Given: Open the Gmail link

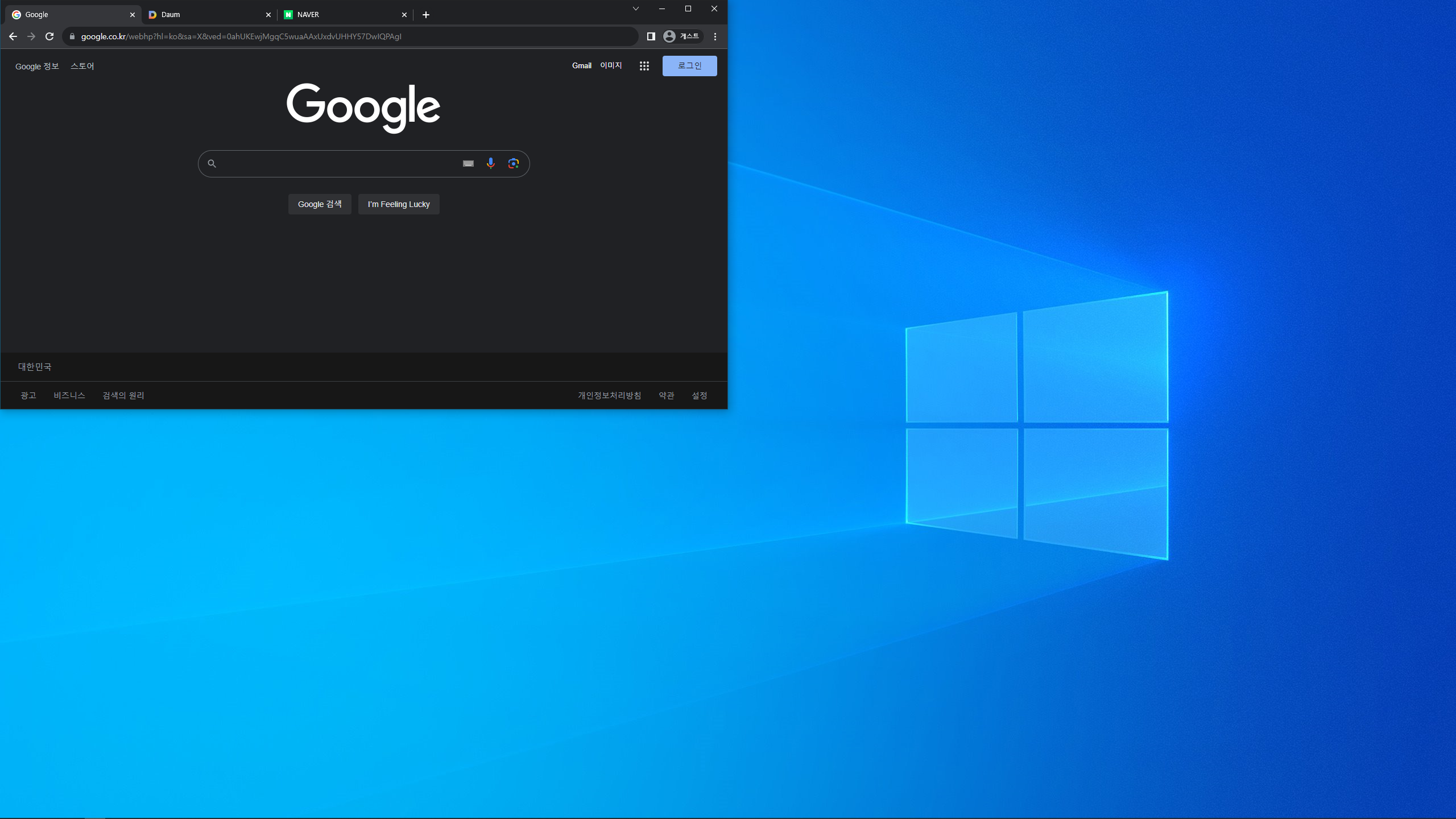Looking at the screenshot, I should point(582,66).
